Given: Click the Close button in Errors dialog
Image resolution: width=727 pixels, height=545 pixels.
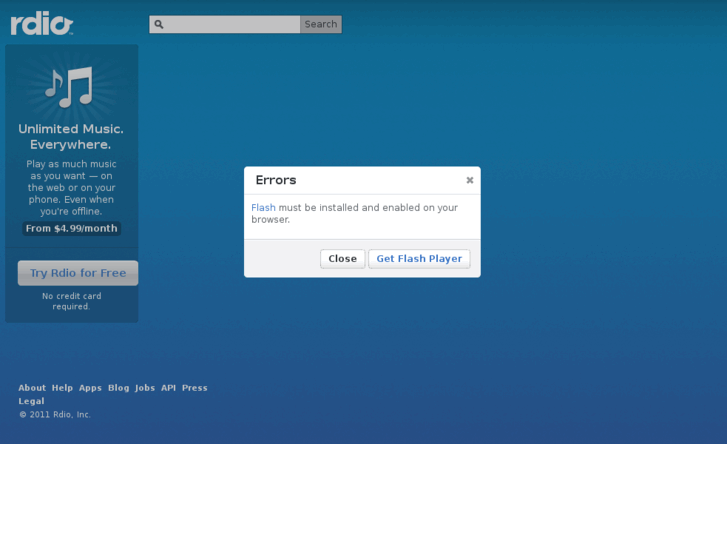Looking at the screenshot, I should 343,259.
